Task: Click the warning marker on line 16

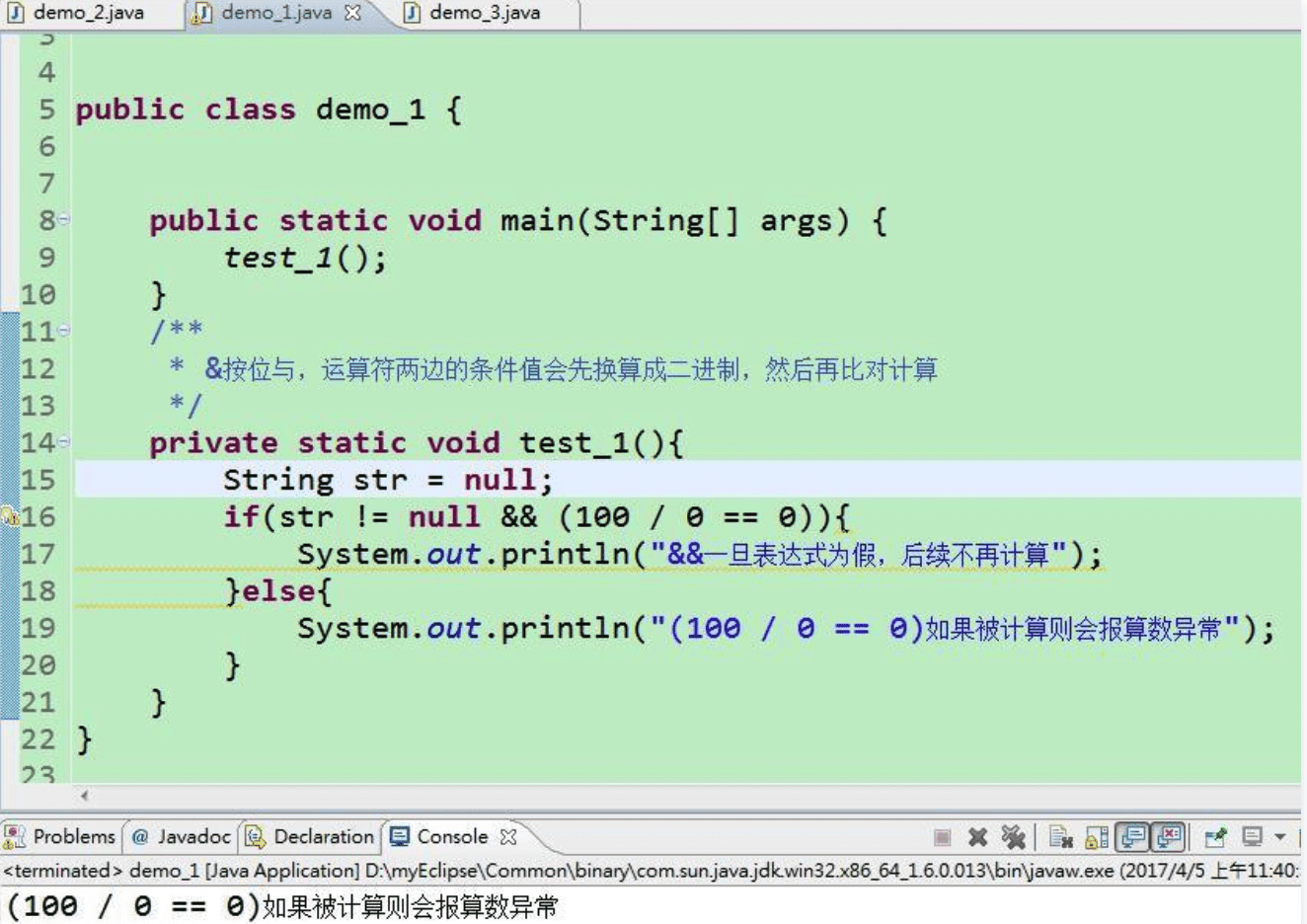Action: [x=10, y=516]
